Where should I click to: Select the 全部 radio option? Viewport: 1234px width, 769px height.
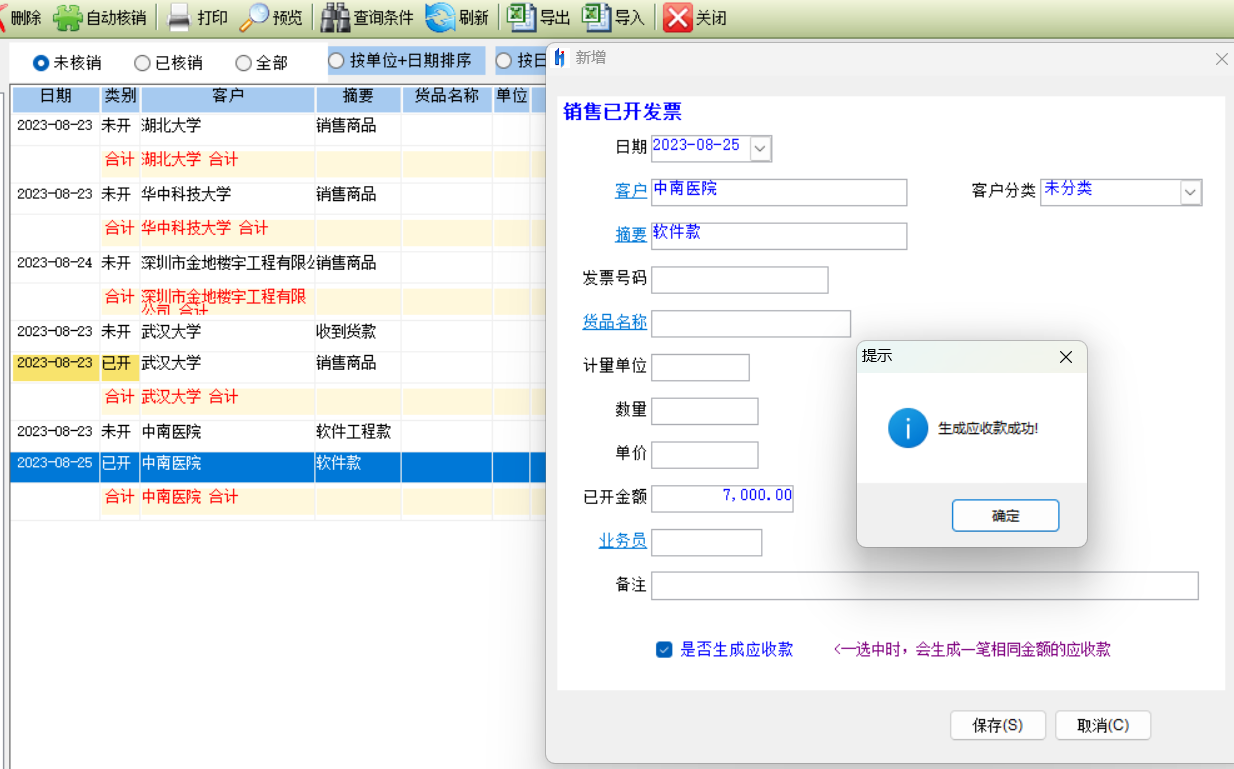243,63
